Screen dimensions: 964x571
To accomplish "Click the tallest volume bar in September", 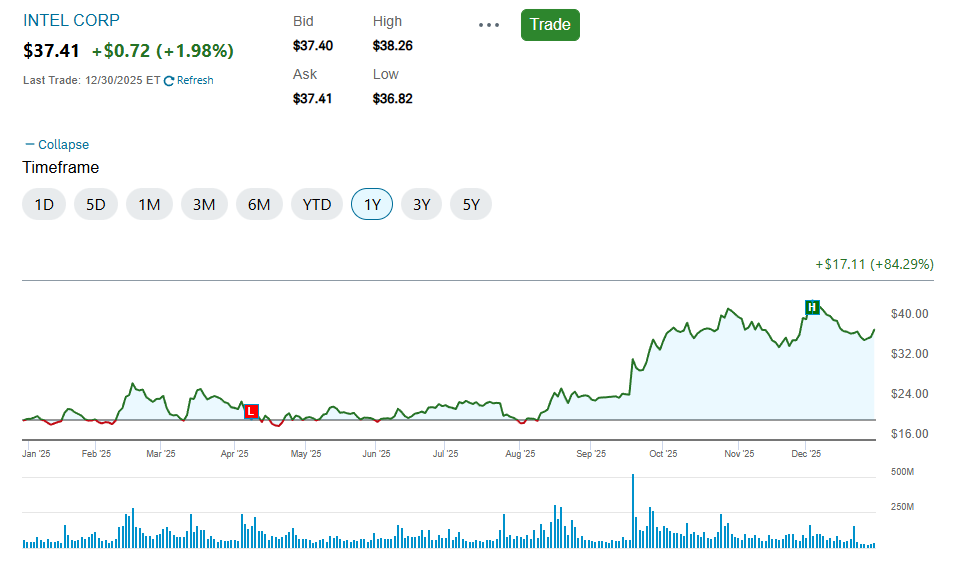I will pos(633,511).
